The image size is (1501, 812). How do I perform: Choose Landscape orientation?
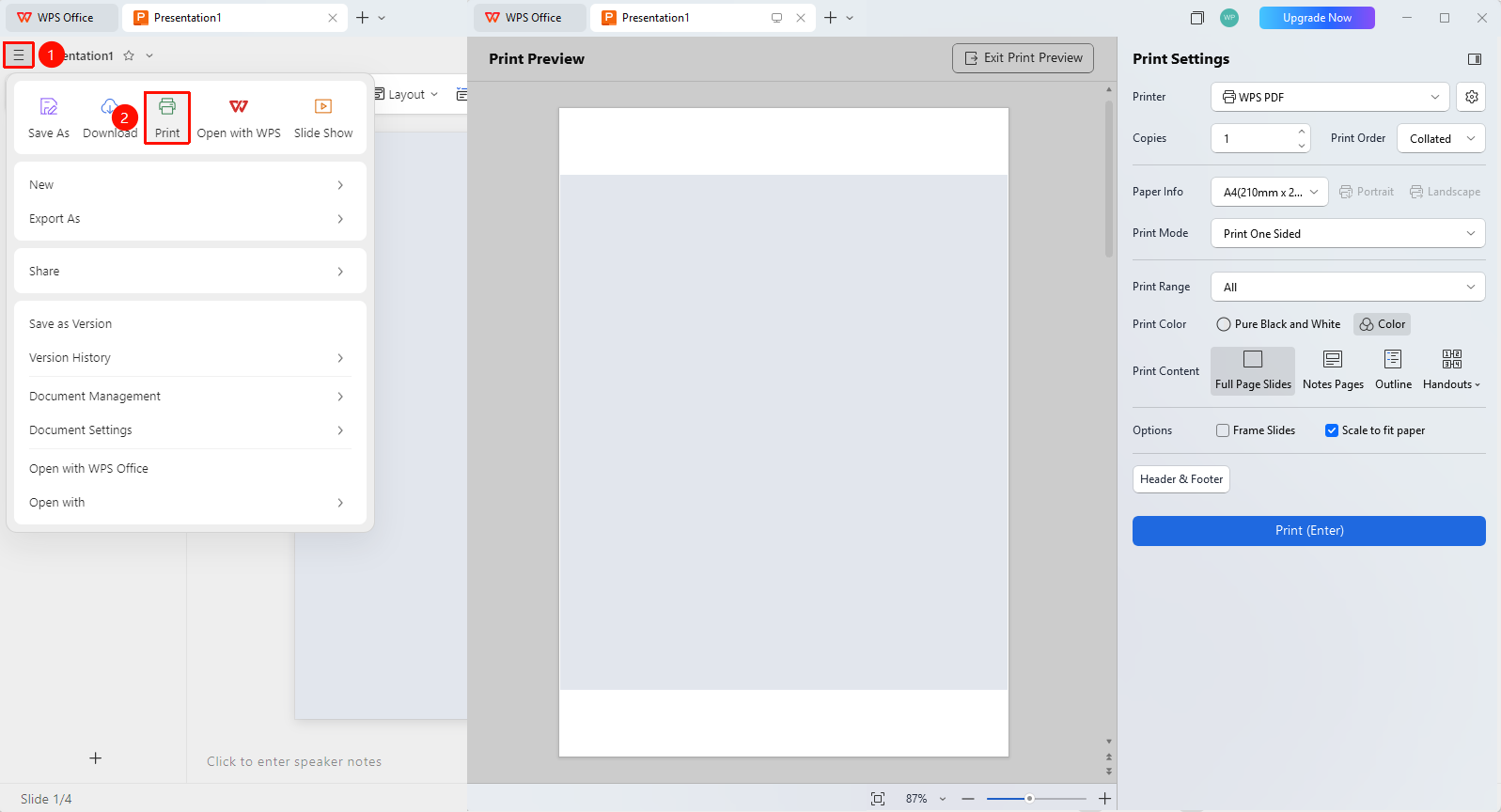pyautogui.click(x=1445, y=192)
